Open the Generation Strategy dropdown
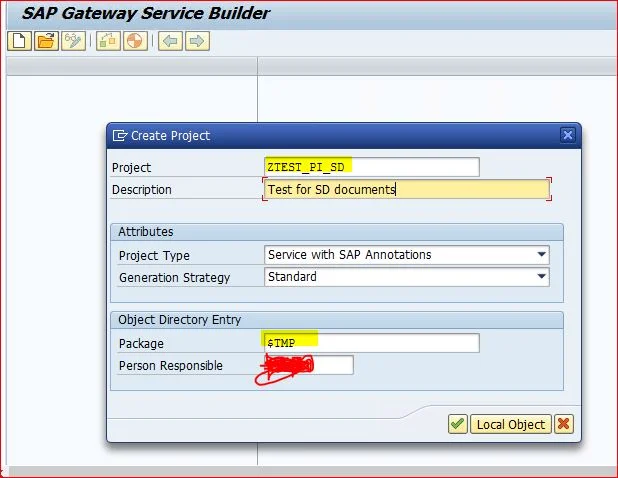The height and width of the screenshot is (478, 618). coord(542,277)
